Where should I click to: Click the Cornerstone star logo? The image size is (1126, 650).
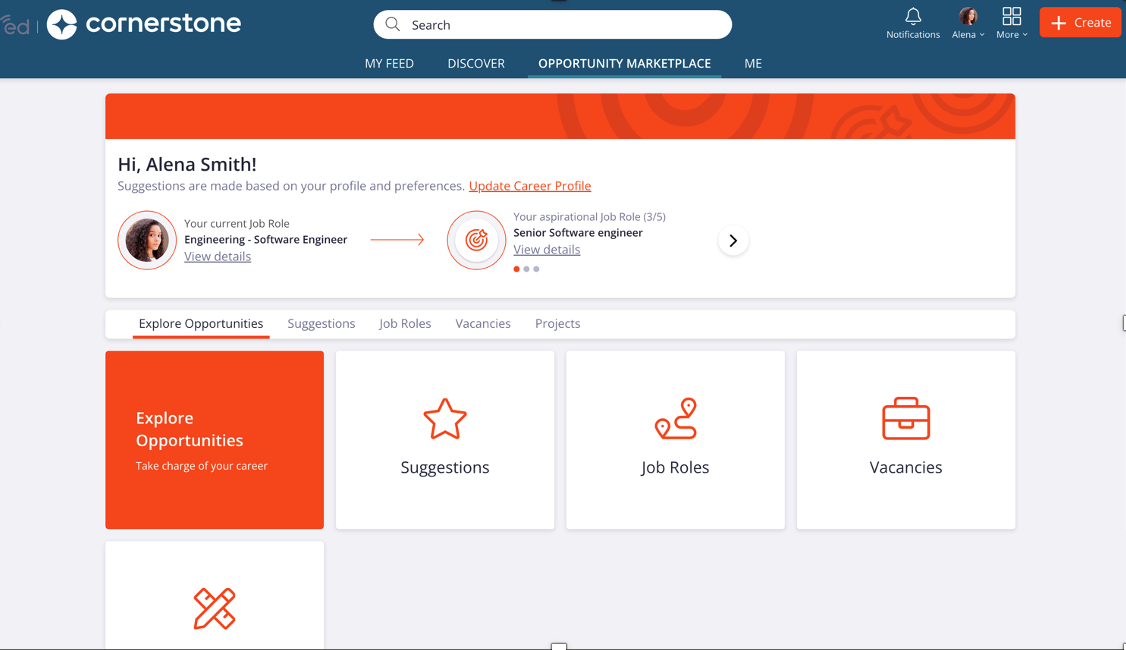(62, 24)
